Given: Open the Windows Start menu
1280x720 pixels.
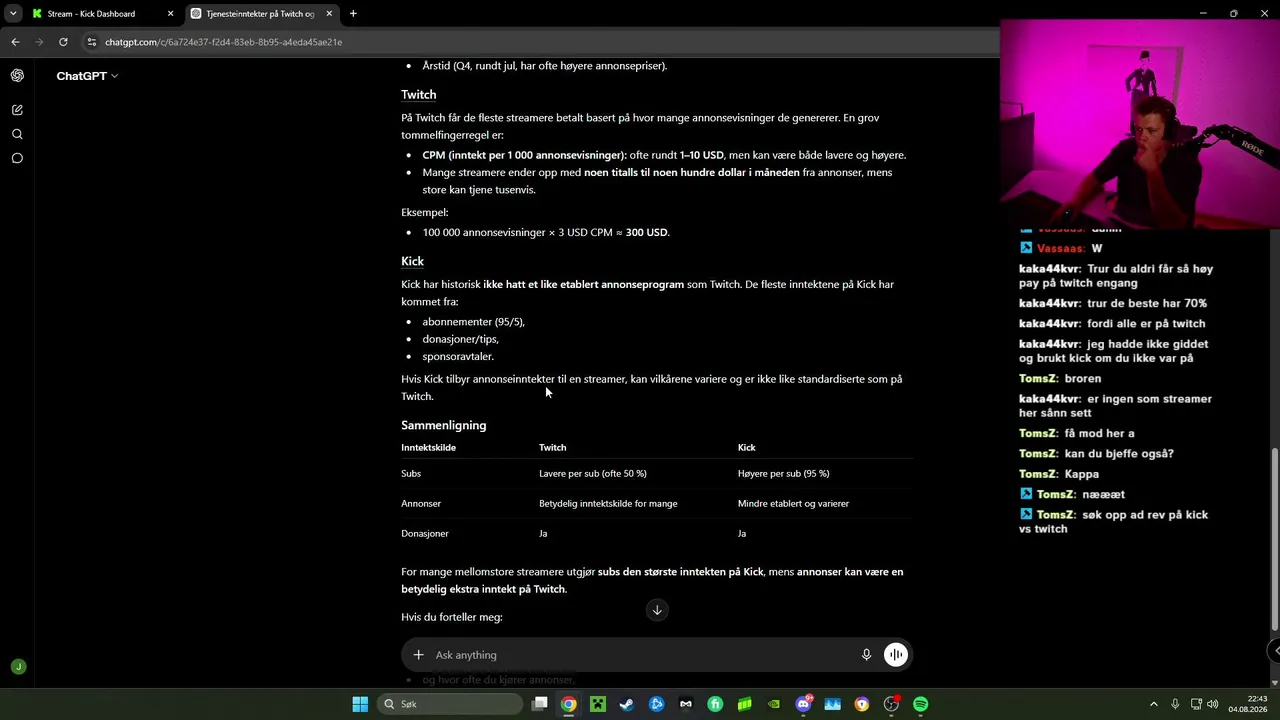Looking at the screenshot, I should (360, 704).
